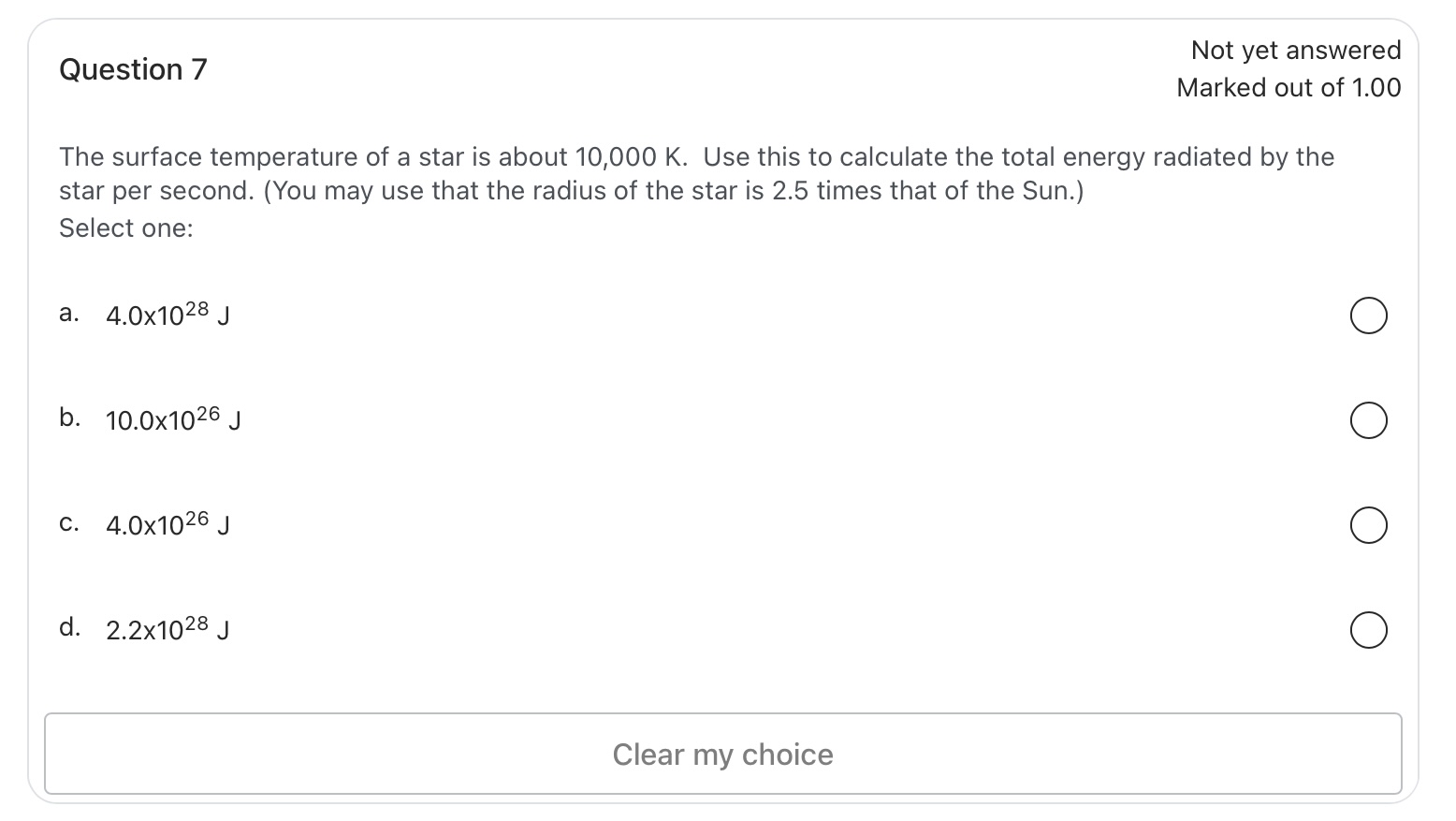Viewport: 1456px width, 821px height.
Task: Click the label text 4.0x10^28 J
Action: click(167, 315)
